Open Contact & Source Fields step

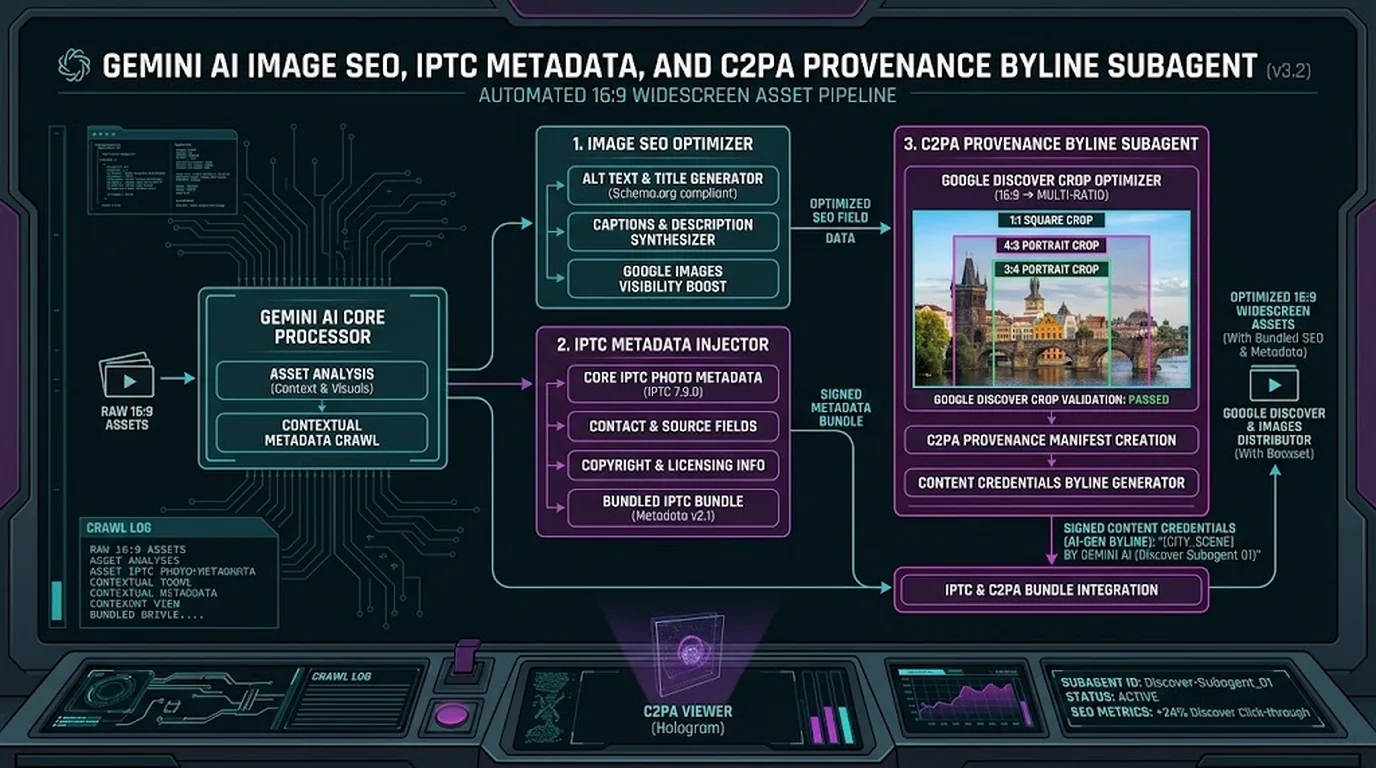click(x=673, y=426)
